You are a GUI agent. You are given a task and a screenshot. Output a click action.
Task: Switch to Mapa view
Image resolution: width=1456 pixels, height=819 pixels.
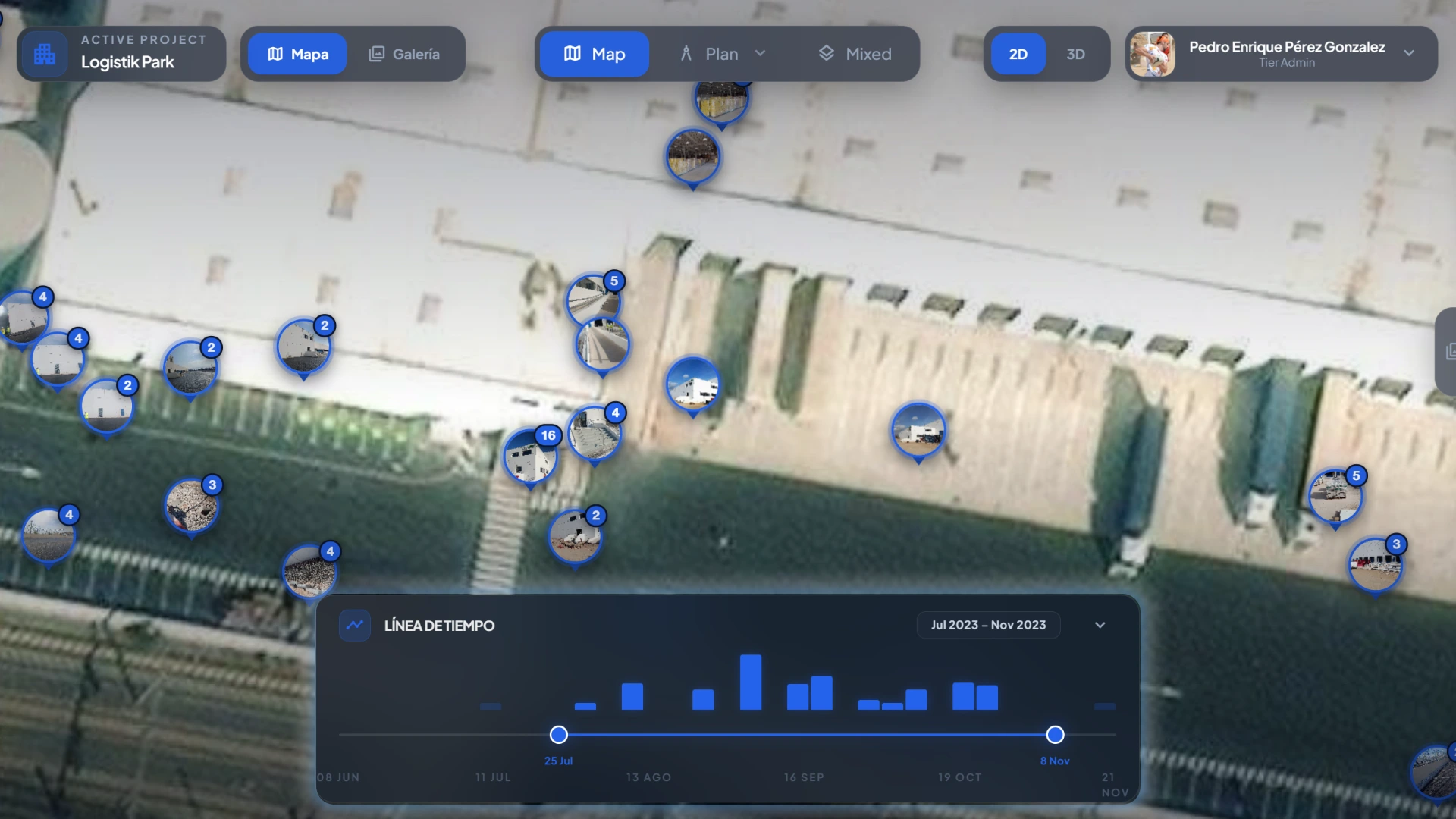coord(297,54)
